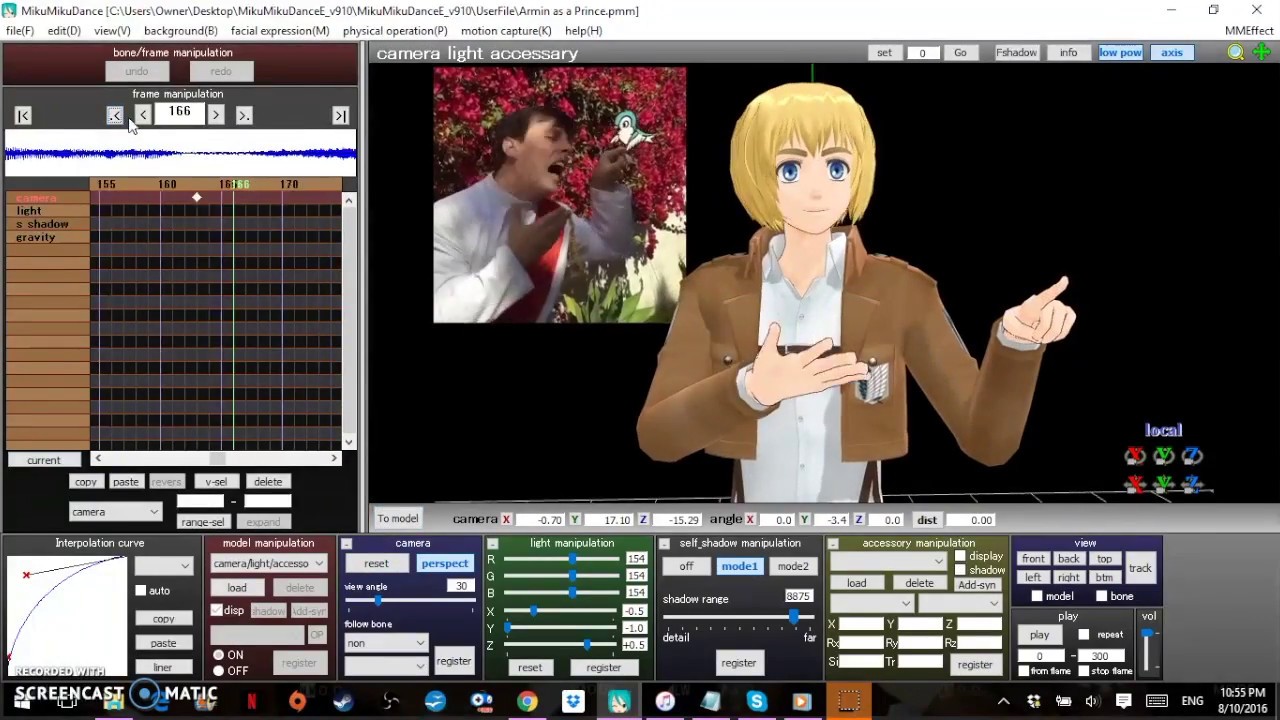Enable the repeat playback checkbox
The image size is (1280, 720).
[x=1084, y=635]
